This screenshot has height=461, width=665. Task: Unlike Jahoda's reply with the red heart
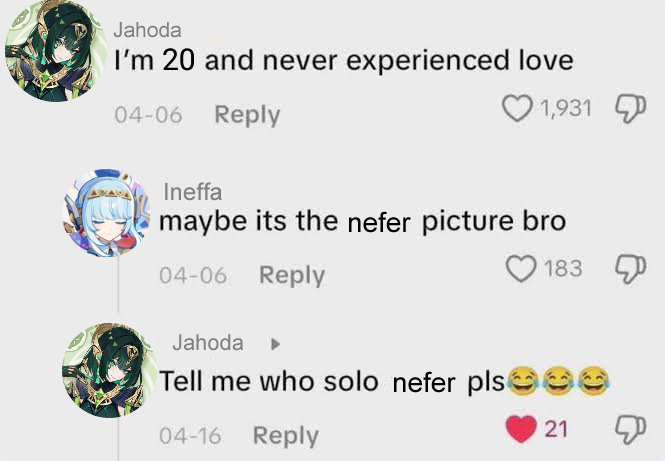click(x=521, y=429)
